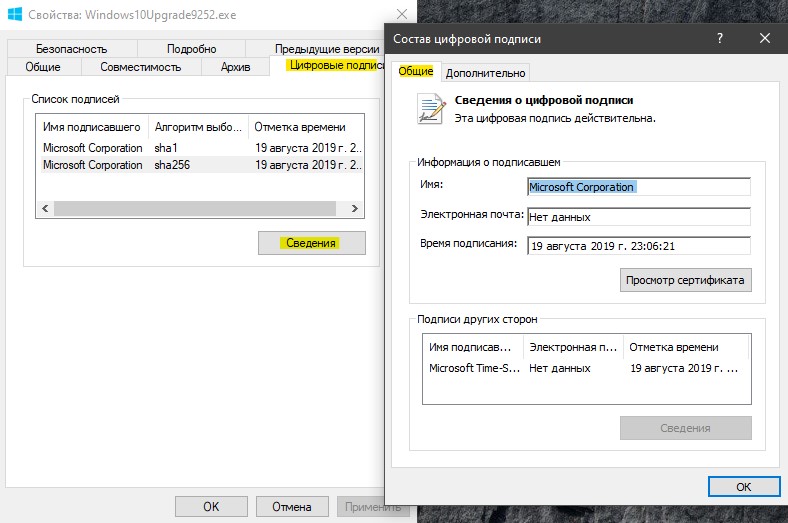Switch to the Подробно tab
This screenshot has height=523, width=788.
[x=191, y=49]
